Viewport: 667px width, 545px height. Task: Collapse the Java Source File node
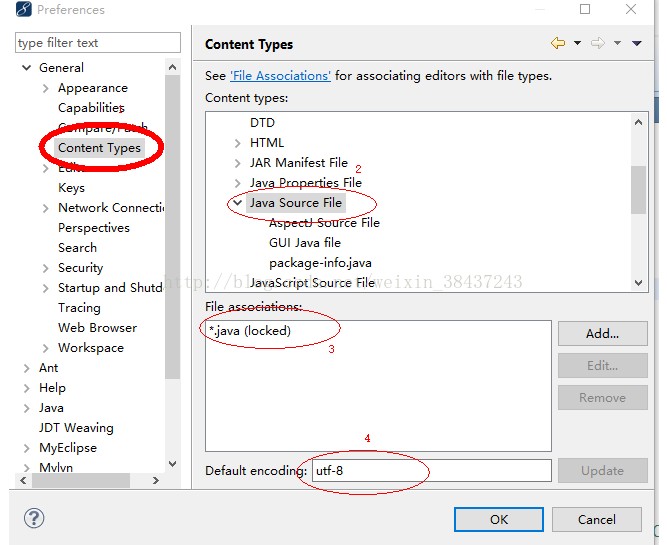(237, 203)
